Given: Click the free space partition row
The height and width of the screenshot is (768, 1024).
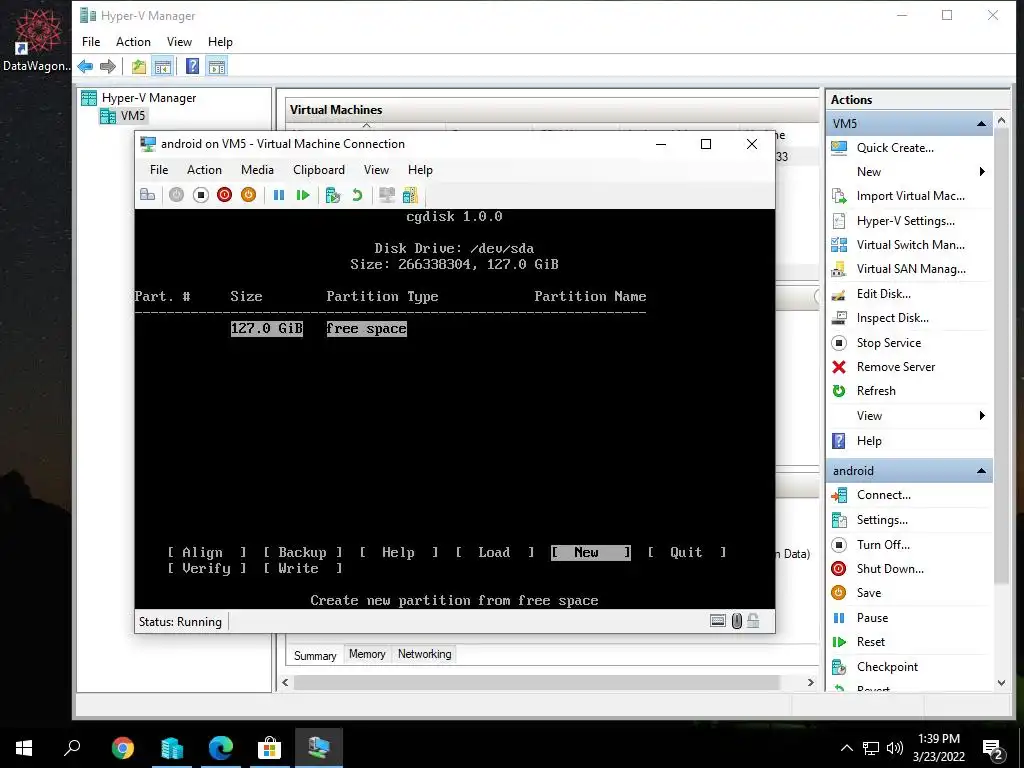Looking at the screenshot, I should pos(319,328).
